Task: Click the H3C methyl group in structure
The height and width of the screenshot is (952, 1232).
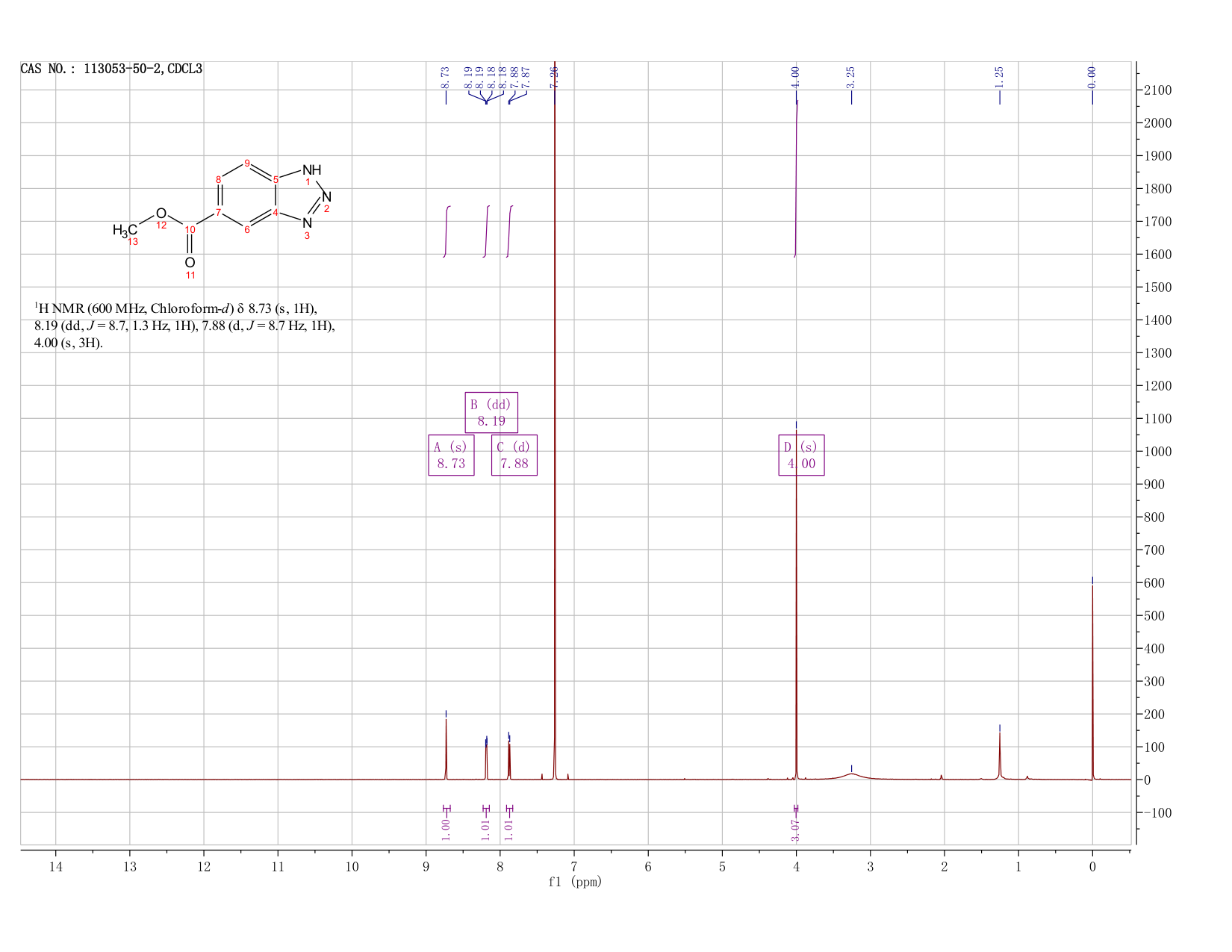Action: pyautogui.click(x=125, y=230)
